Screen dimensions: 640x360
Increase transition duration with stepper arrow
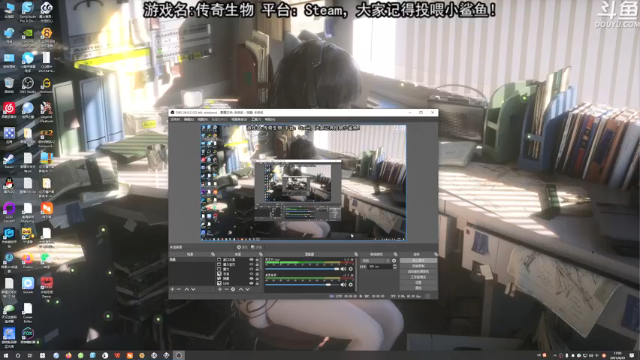click(x=395, y=265)
